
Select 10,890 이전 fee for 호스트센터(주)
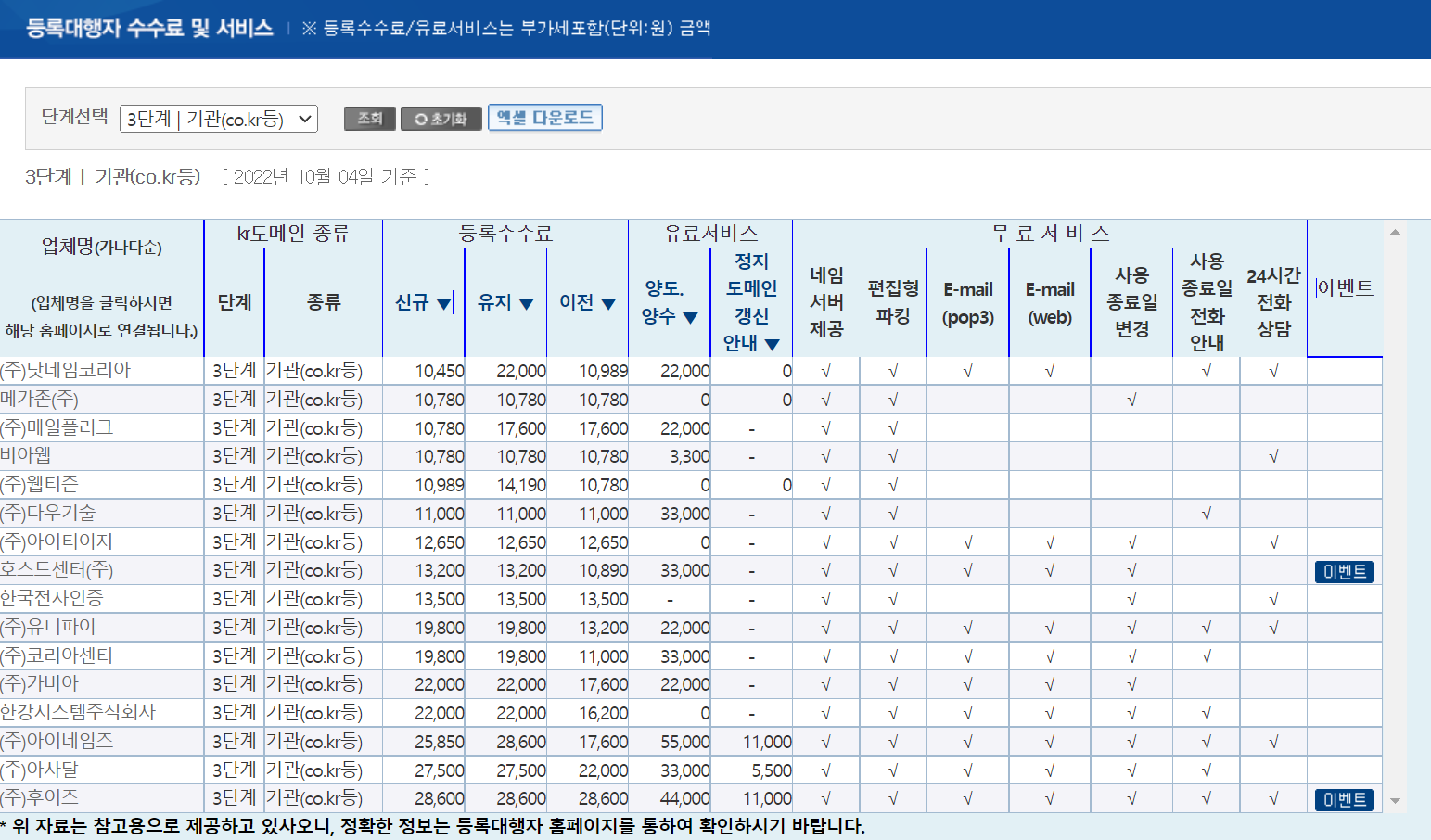604,570
